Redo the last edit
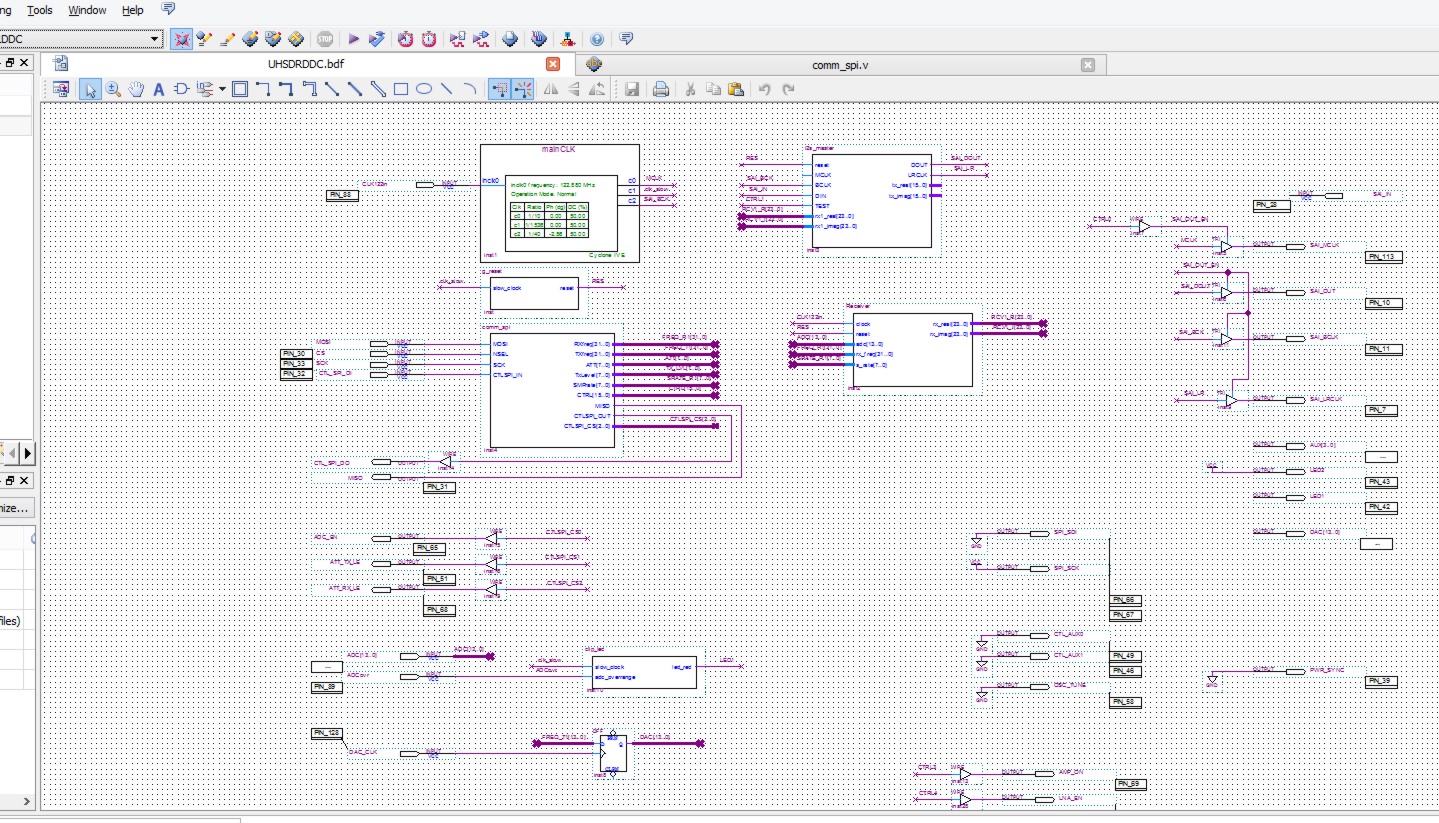Viewport: 1439px width, 823px height. (x=788, y=90)
